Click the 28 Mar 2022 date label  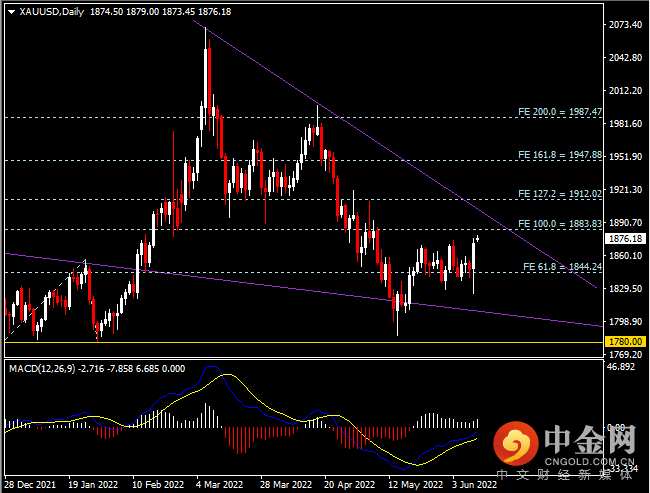(x=286, y=484)
